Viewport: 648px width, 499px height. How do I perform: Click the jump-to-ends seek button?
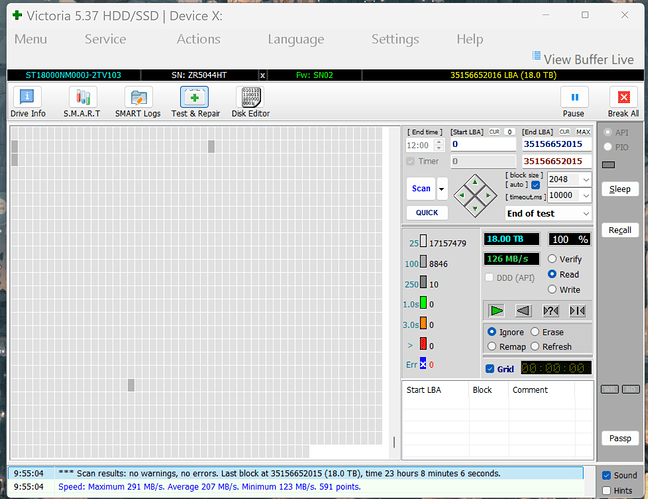coord(577,310)
